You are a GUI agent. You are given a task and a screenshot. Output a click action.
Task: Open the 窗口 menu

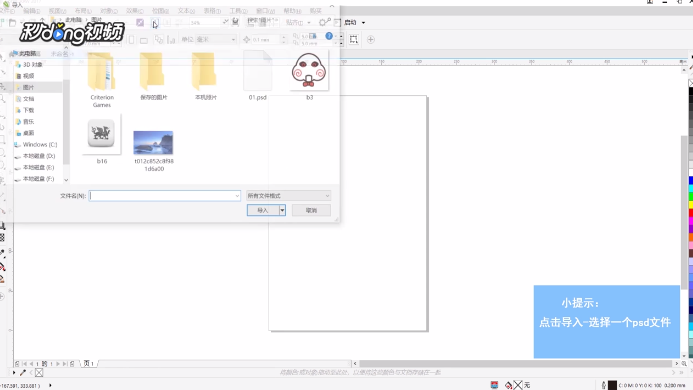tap(265, 11)
